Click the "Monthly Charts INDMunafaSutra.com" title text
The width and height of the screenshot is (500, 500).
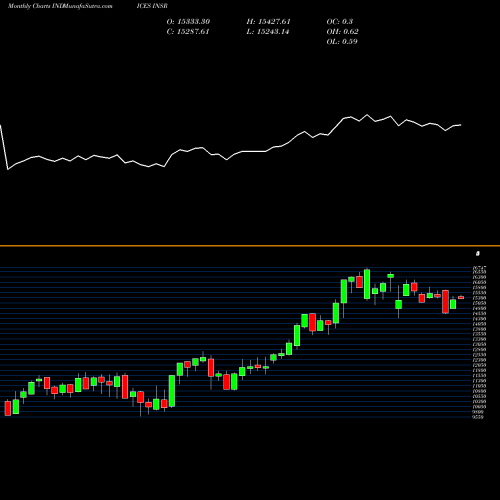pyautogui.click(x=60, y=6)
